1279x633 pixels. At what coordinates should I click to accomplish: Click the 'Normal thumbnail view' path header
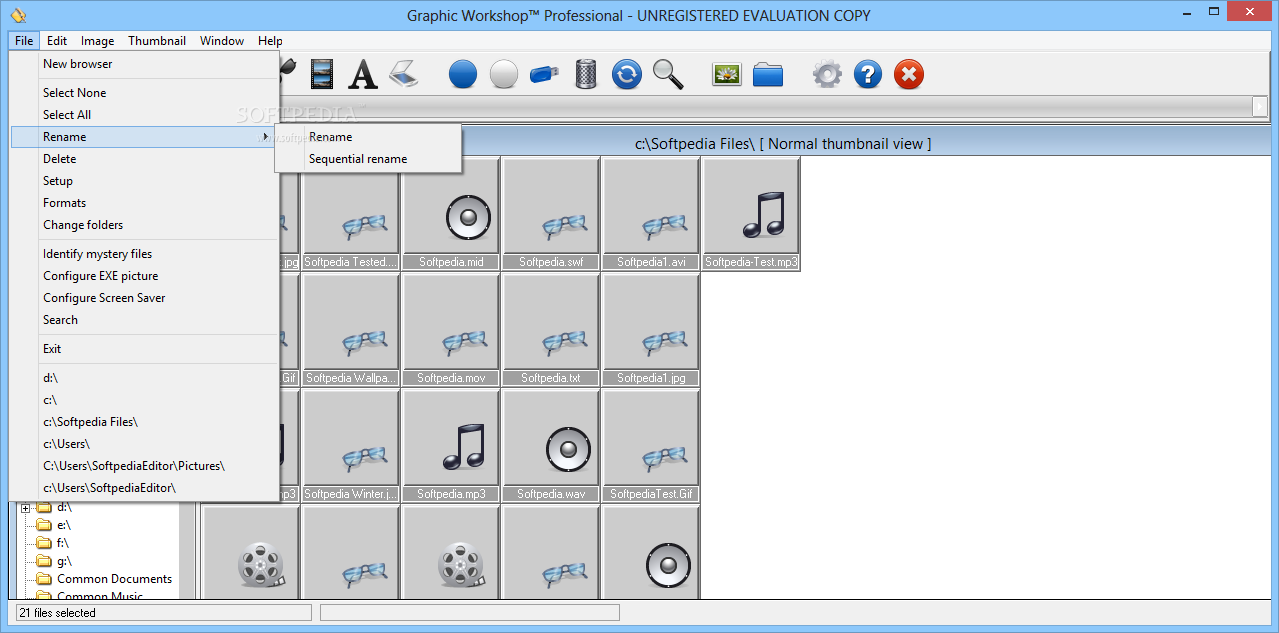pos(783,144)
